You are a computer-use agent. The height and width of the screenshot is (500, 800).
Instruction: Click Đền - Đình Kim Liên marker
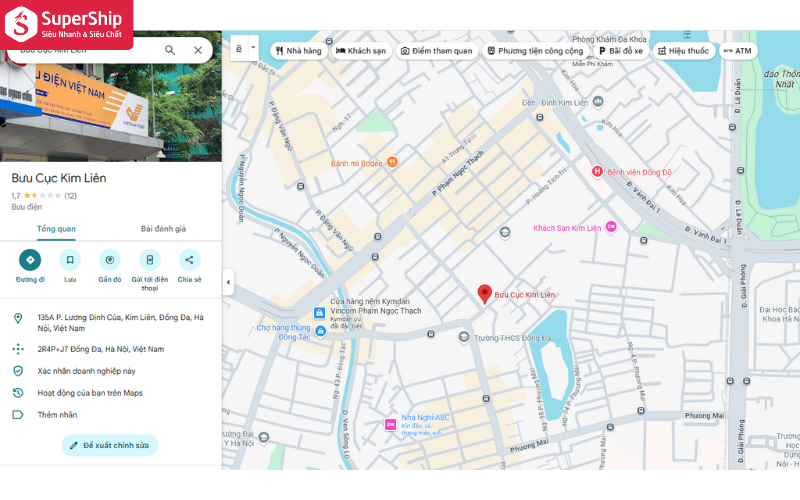[x=598, y=102]
